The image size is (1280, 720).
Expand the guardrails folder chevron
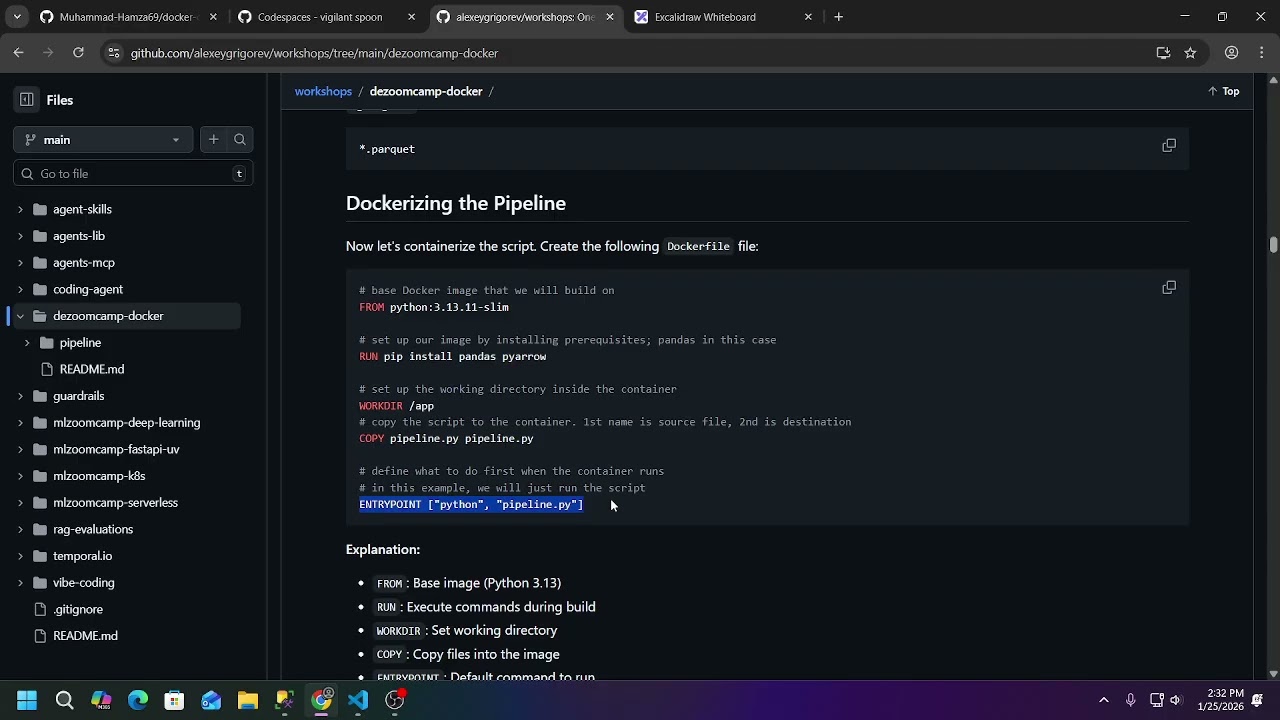click(20, 396)
